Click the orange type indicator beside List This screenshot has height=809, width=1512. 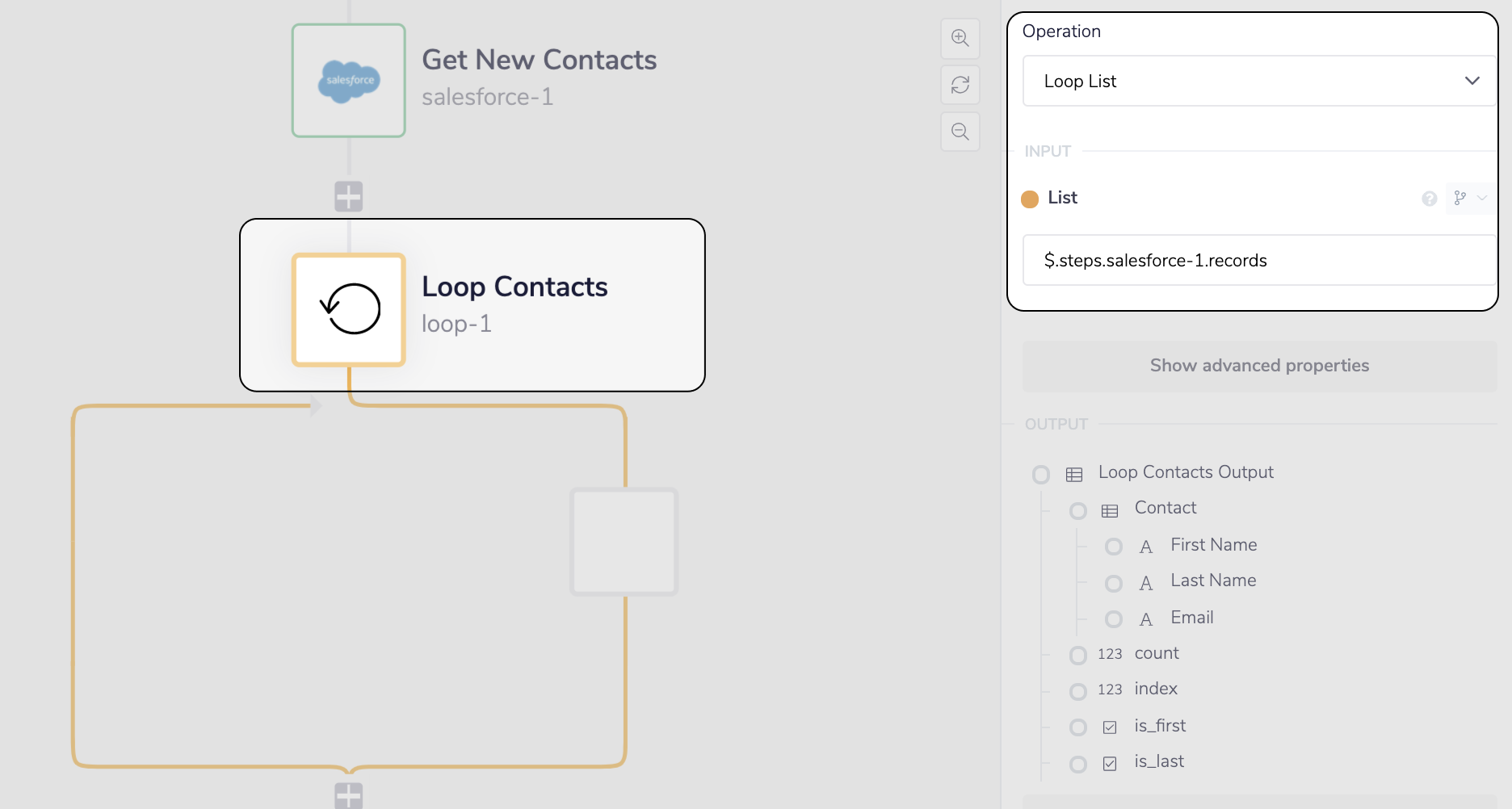click(1029, 199)
